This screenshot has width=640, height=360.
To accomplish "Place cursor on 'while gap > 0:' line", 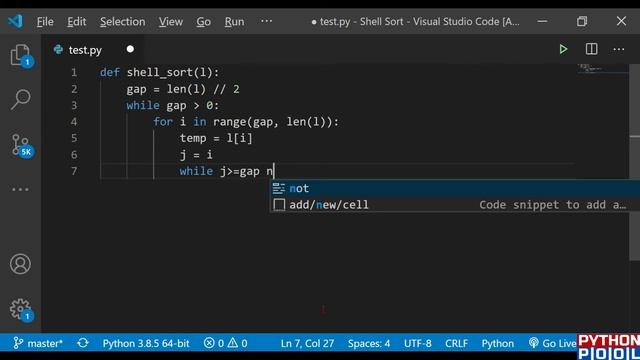I will point(173,105).
